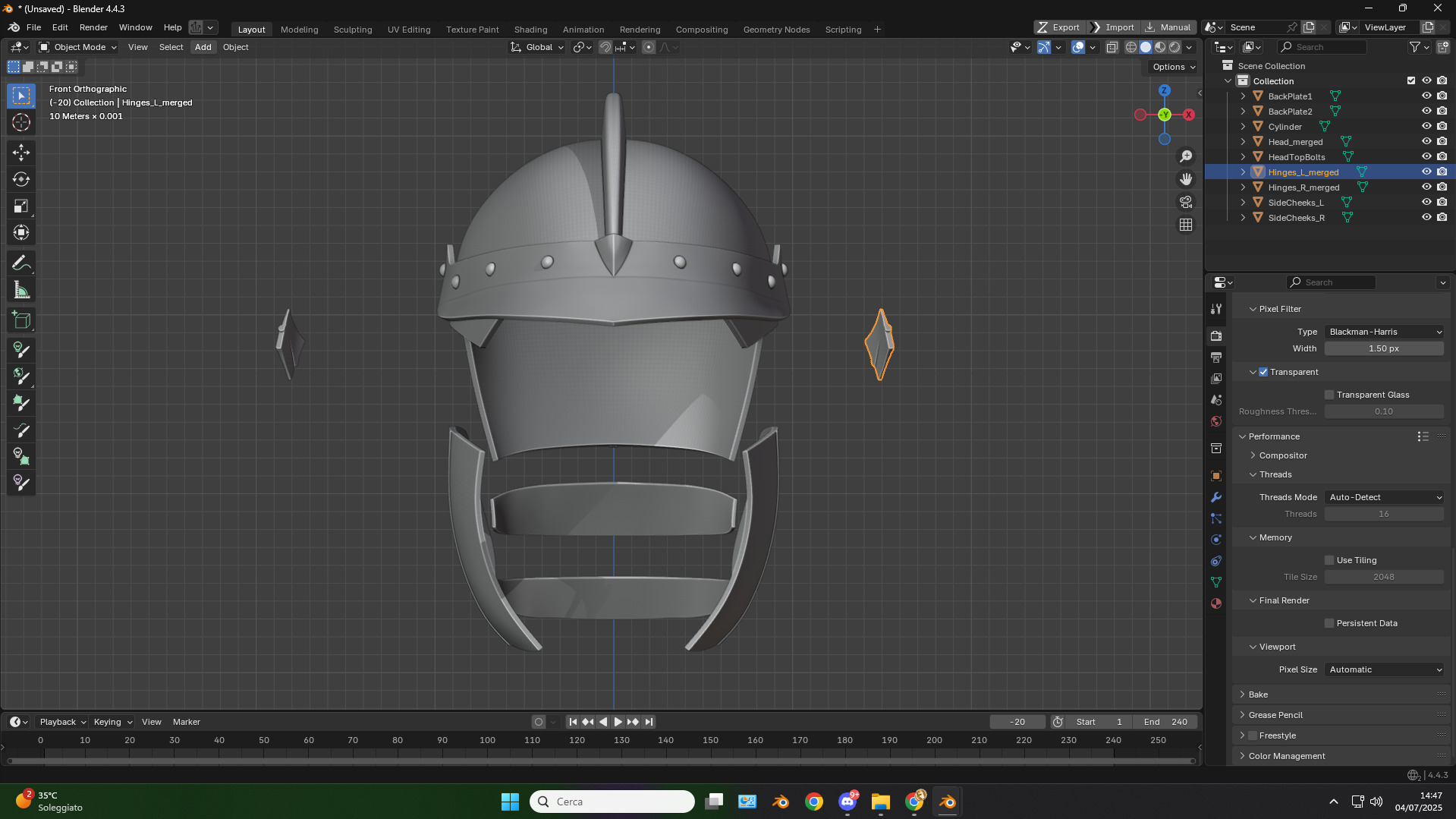The width and height of the screenshot is (1456, 819).
Task: Select the Rotate tool
Action: [x=21, y=179]
